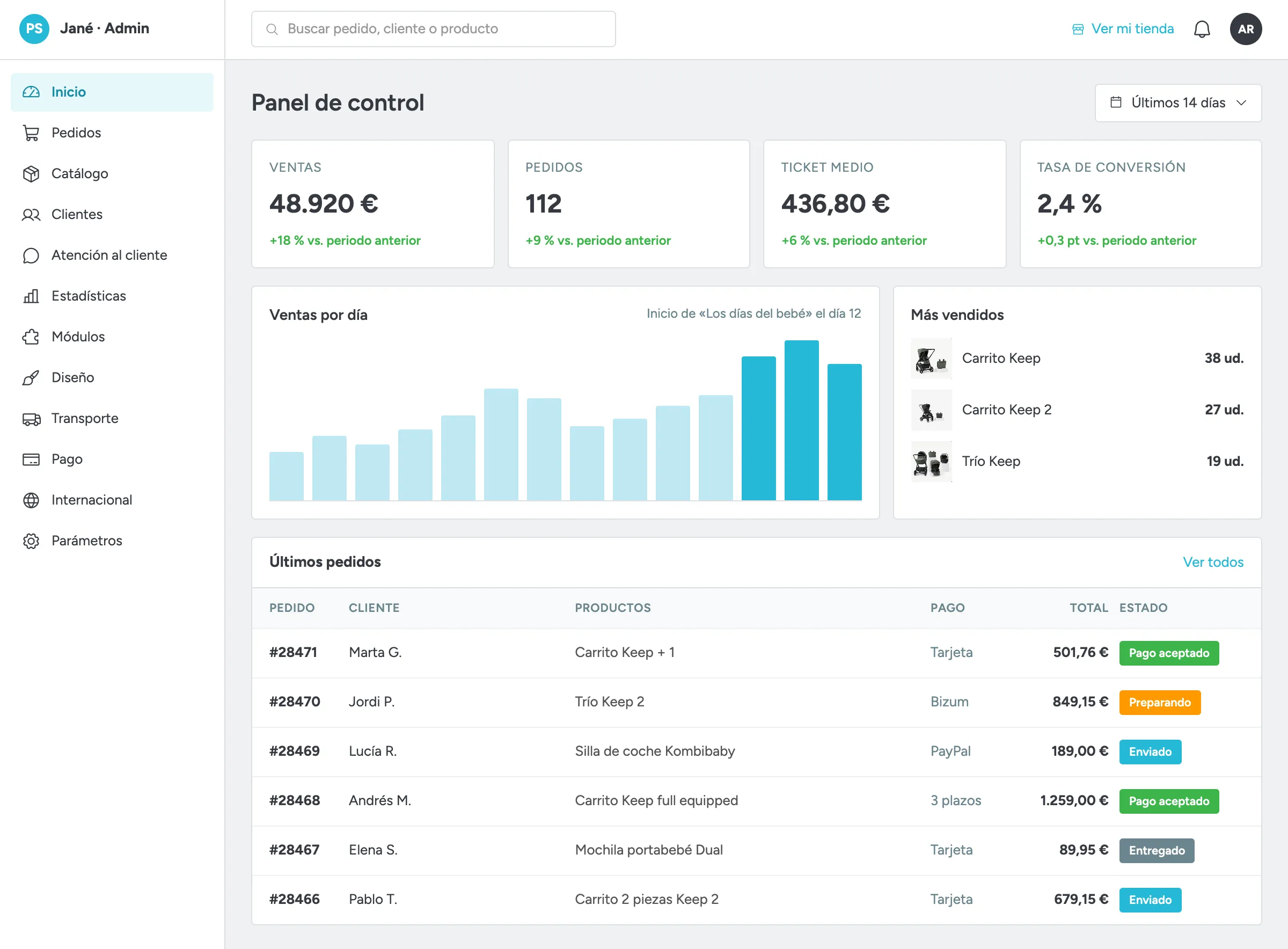
Task: Click the Pedidos shopping cart icon
Action: tap(31, 133)
